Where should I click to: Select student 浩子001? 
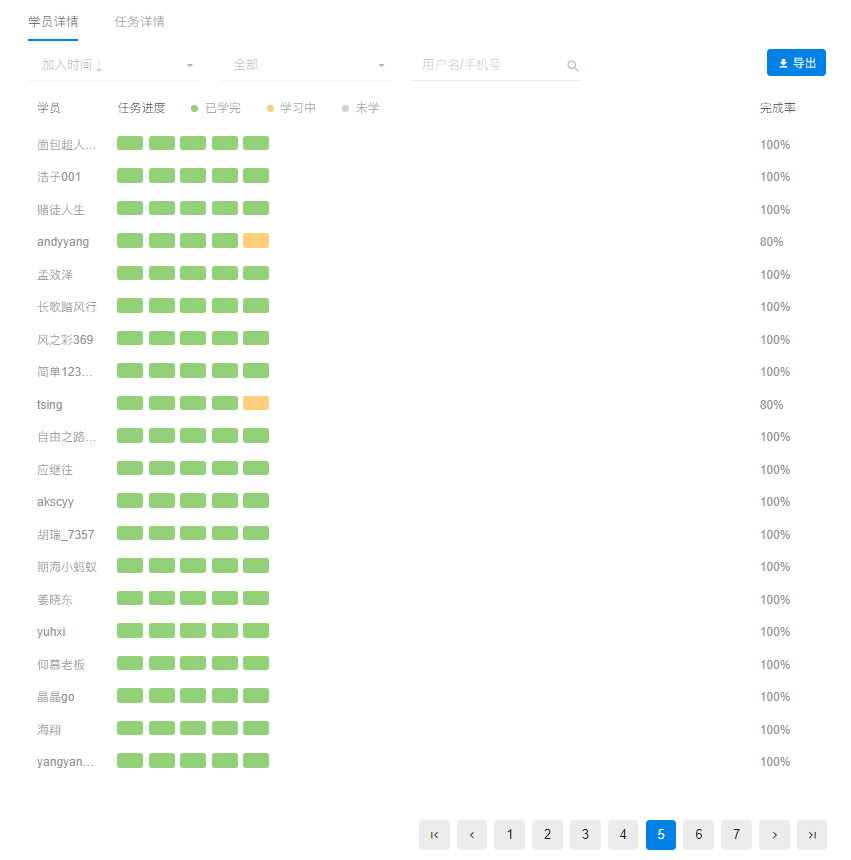pyautogui.click(x=59, y=177)
